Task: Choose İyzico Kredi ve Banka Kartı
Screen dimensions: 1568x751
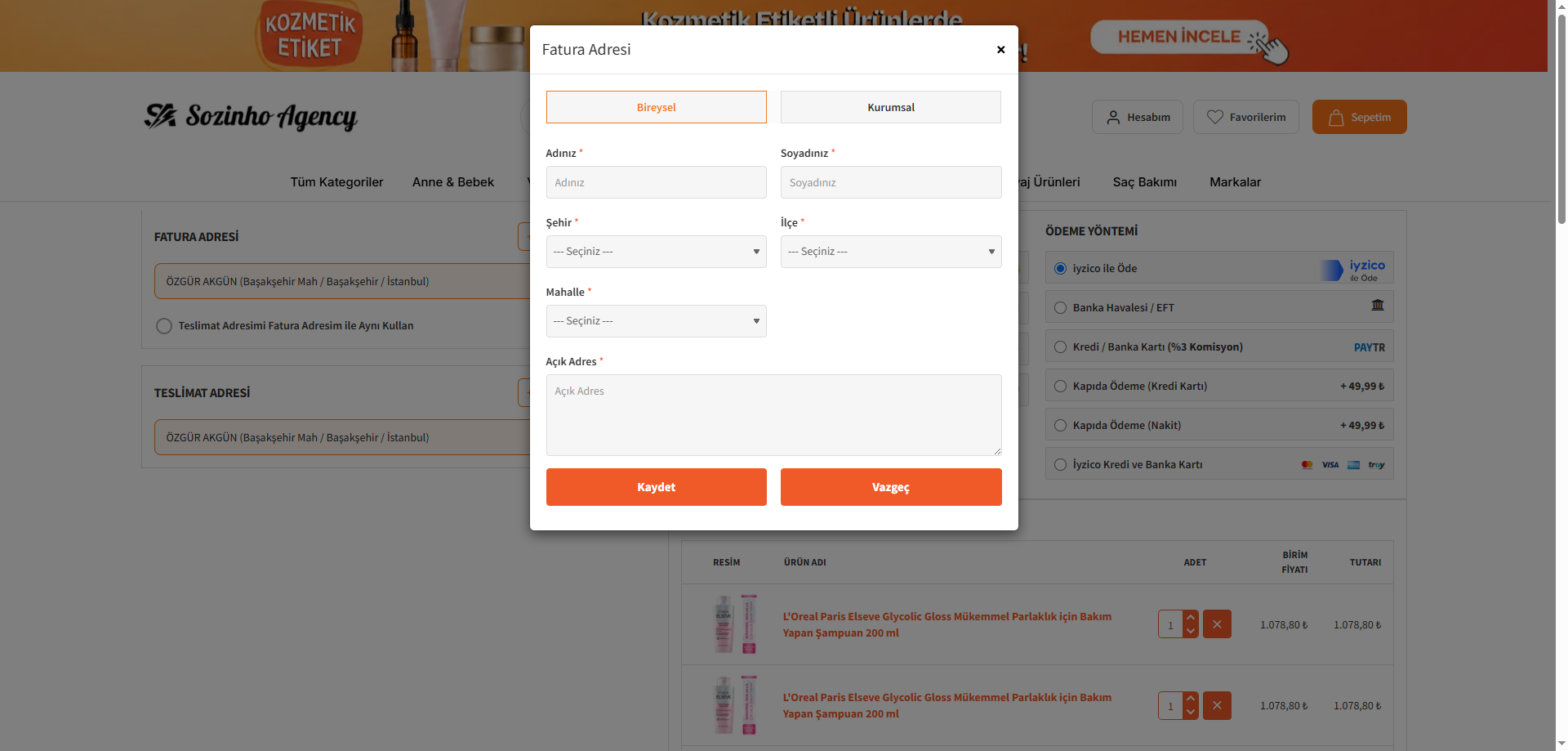Action: tap(1219, 464)
